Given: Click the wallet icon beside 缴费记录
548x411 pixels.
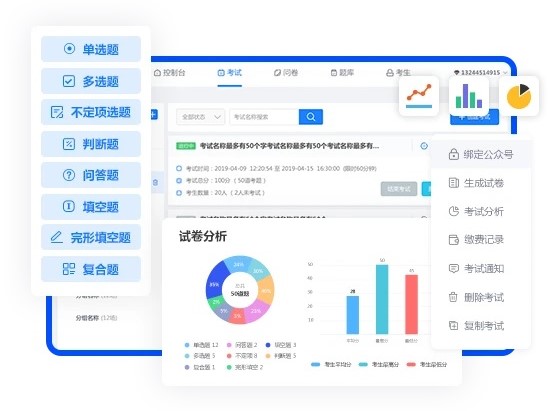Looking at the screenshot, I should tap(453, 240).
